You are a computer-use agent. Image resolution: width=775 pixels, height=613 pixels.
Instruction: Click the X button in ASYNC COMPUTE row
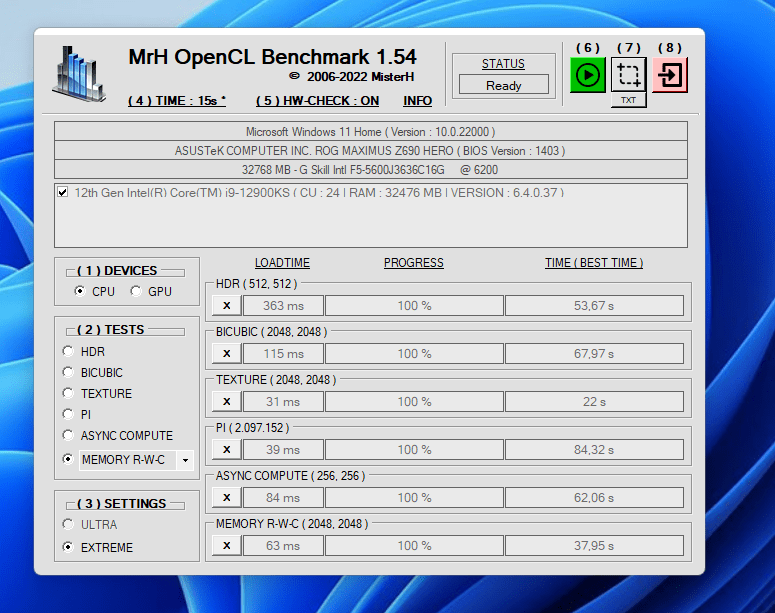(x=227, y=497)
